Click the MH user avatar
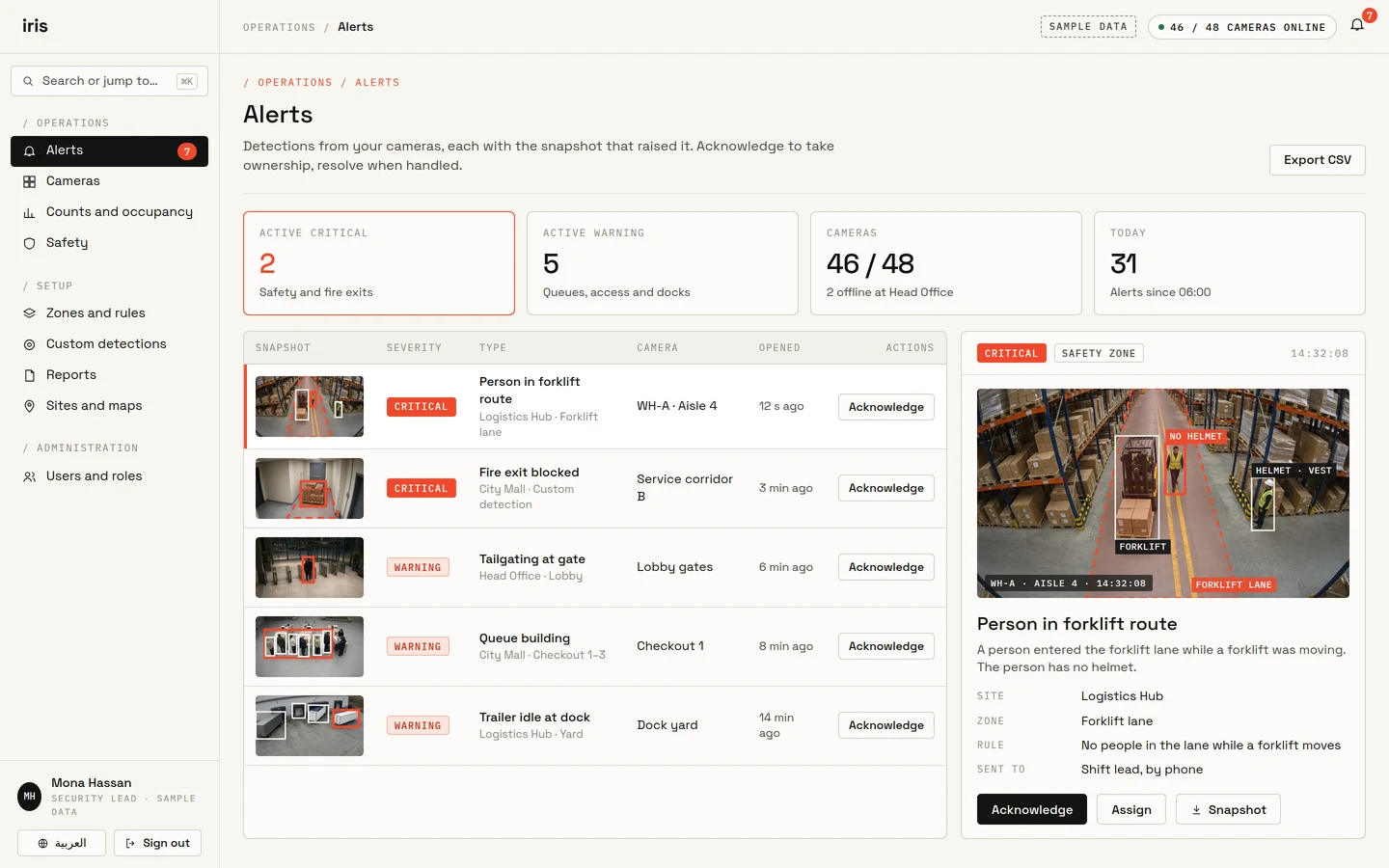The image size is (1389, 868). (30, 797)
